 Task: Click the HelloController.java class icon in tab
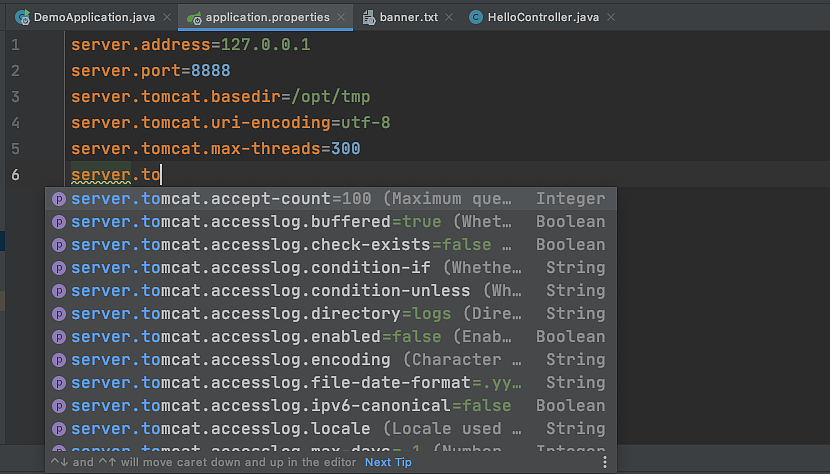pos(476,17)
